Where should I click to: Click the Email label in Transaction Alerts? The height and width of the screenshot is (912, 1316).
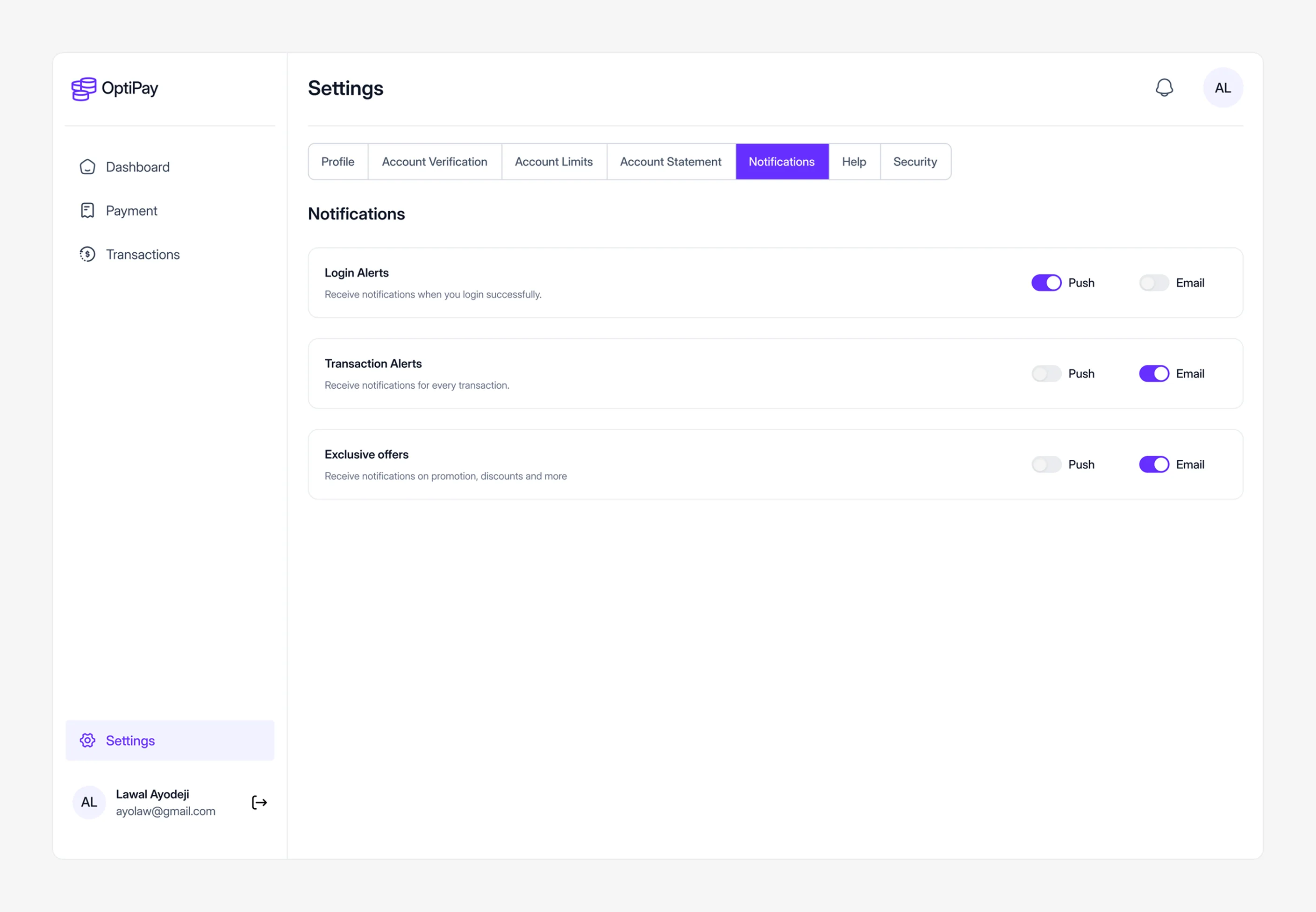pos(1190,374)
